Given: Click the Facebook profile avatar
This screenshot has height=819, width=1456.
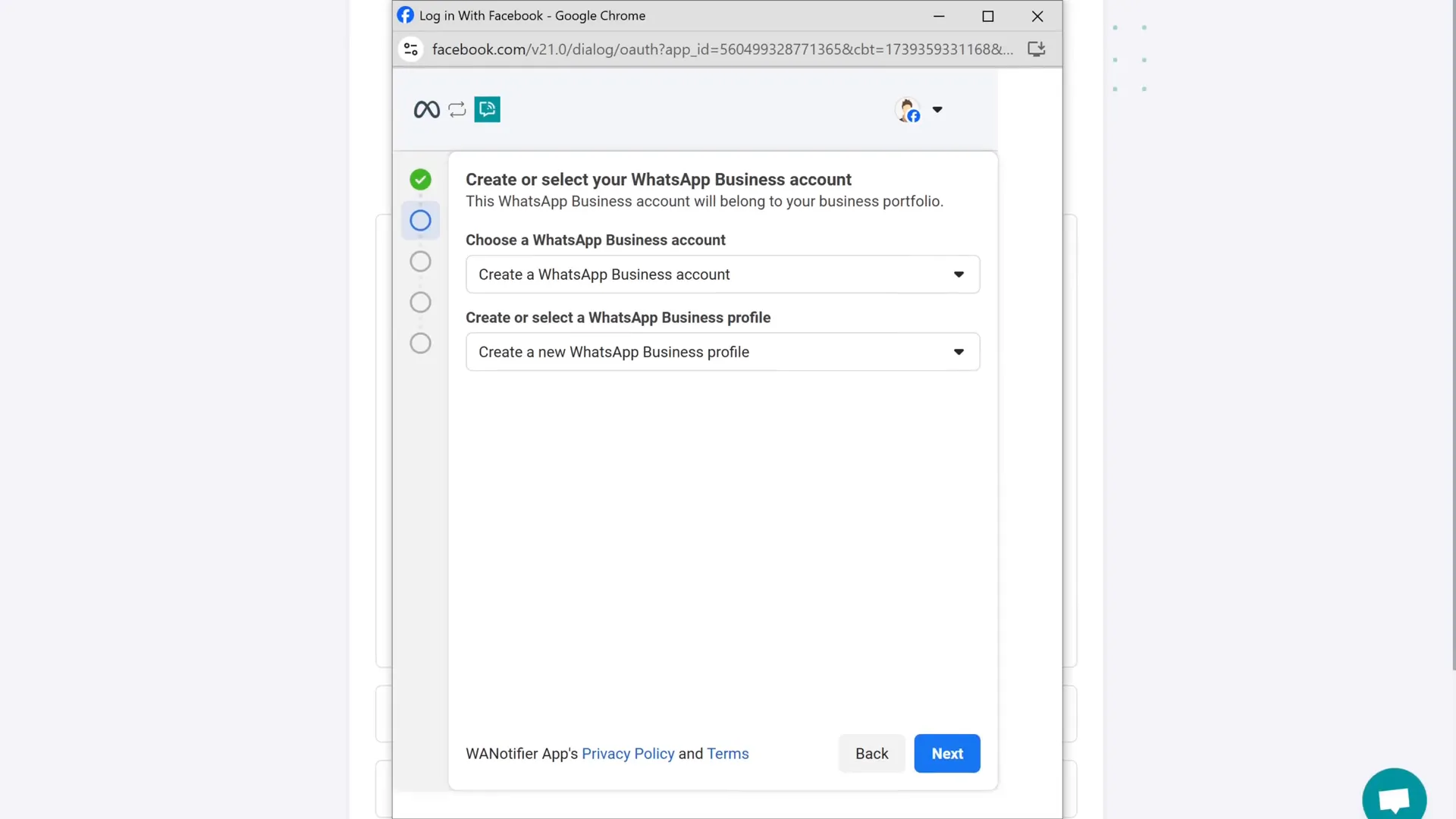Looking at the screenshot, I should pyautogui.click(x=908, y=110).
